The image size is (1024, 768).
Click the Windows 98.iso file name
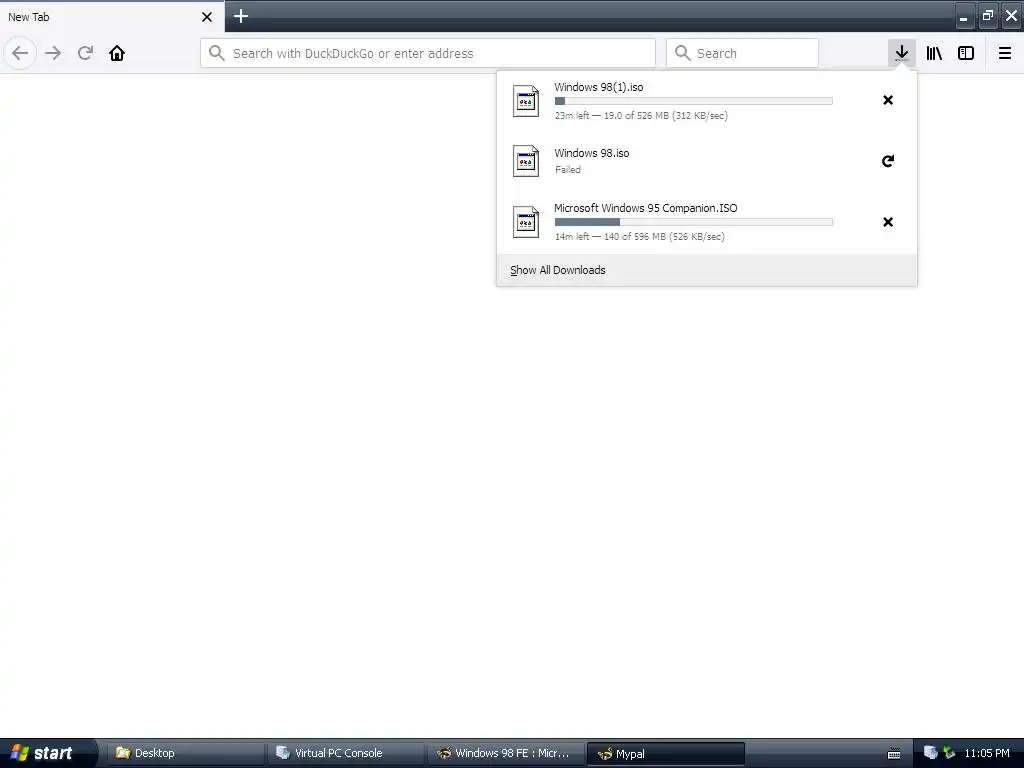click(592, 153)
